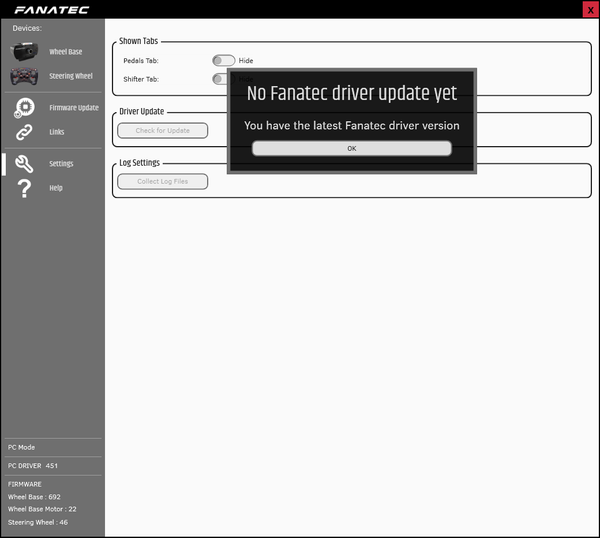Click the 'Log Settings' group heading
Image resolution: width=600 pixels, height=538 pixels.
[x=139, y=163]
